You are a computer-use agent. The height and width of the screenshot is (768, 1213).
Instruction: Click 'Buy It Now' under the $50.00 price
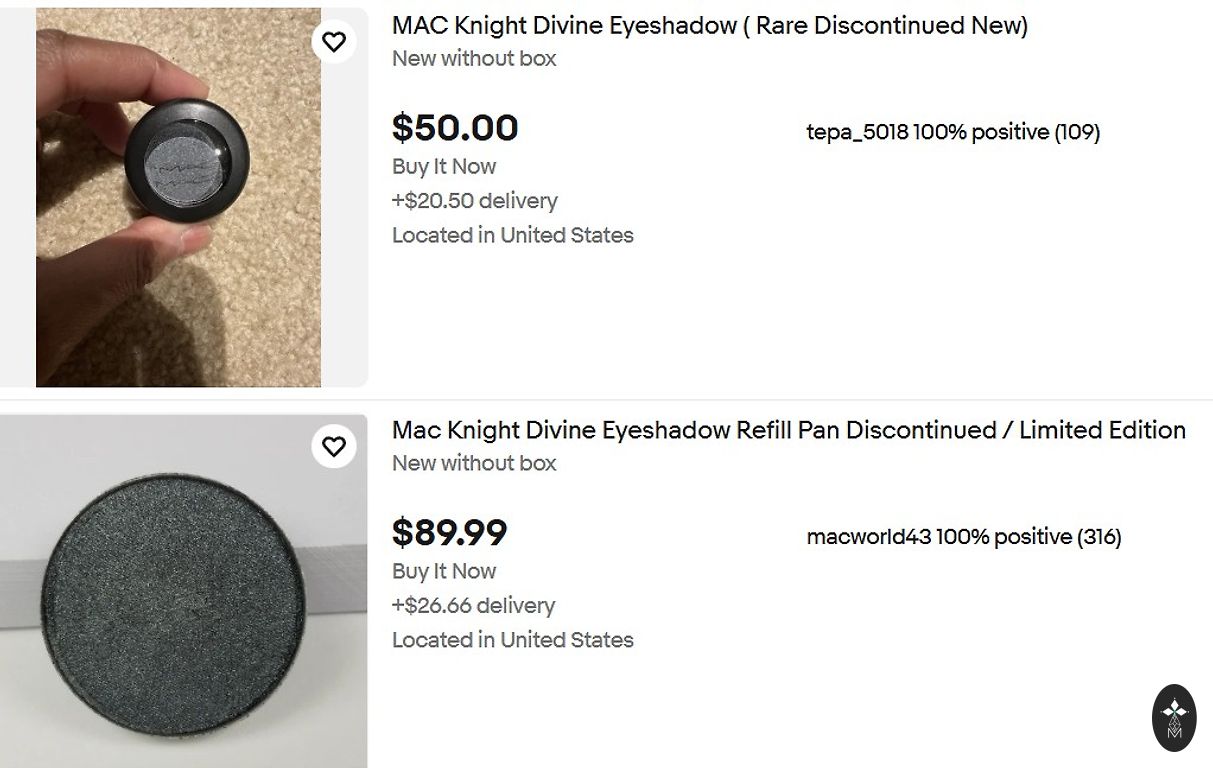pos(444,167)
